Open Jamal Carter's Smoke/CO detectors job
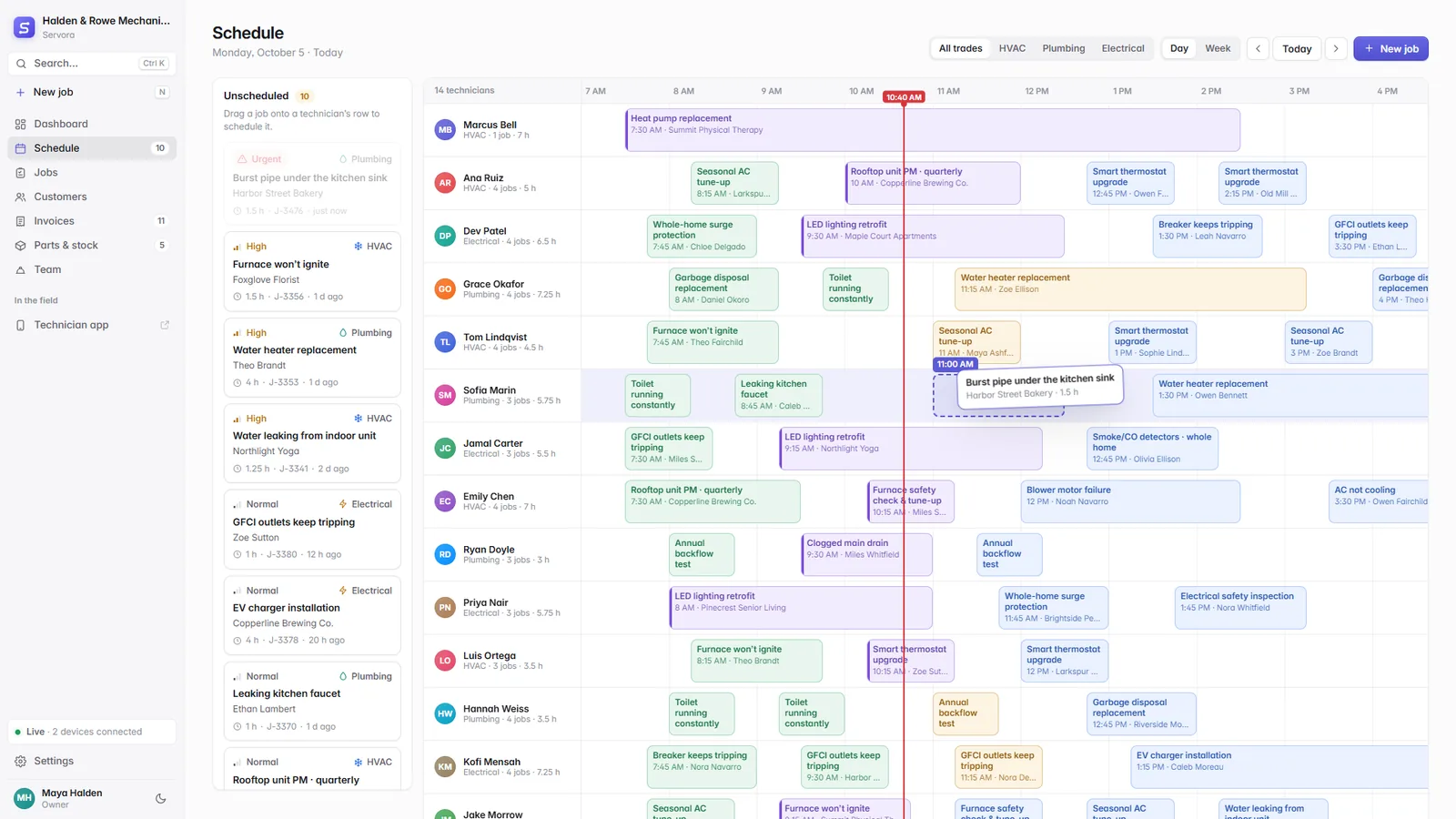 point(1152,448)
